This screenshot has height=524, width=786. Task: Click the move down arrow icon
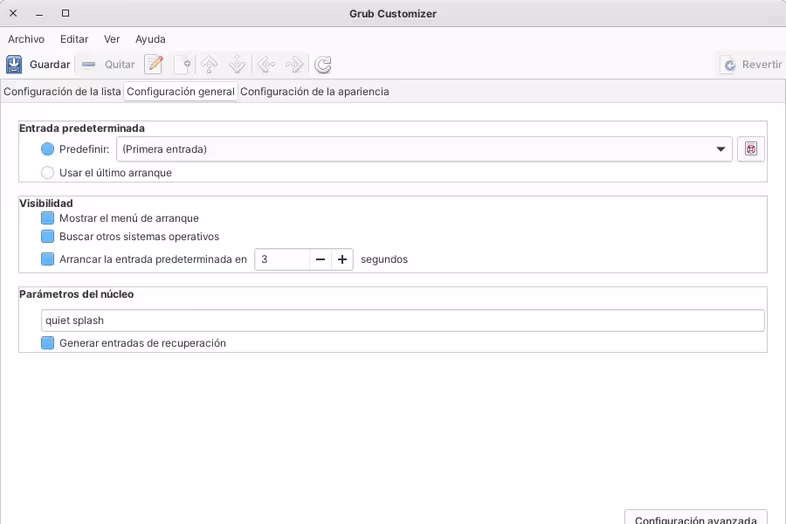pos(237,65)
